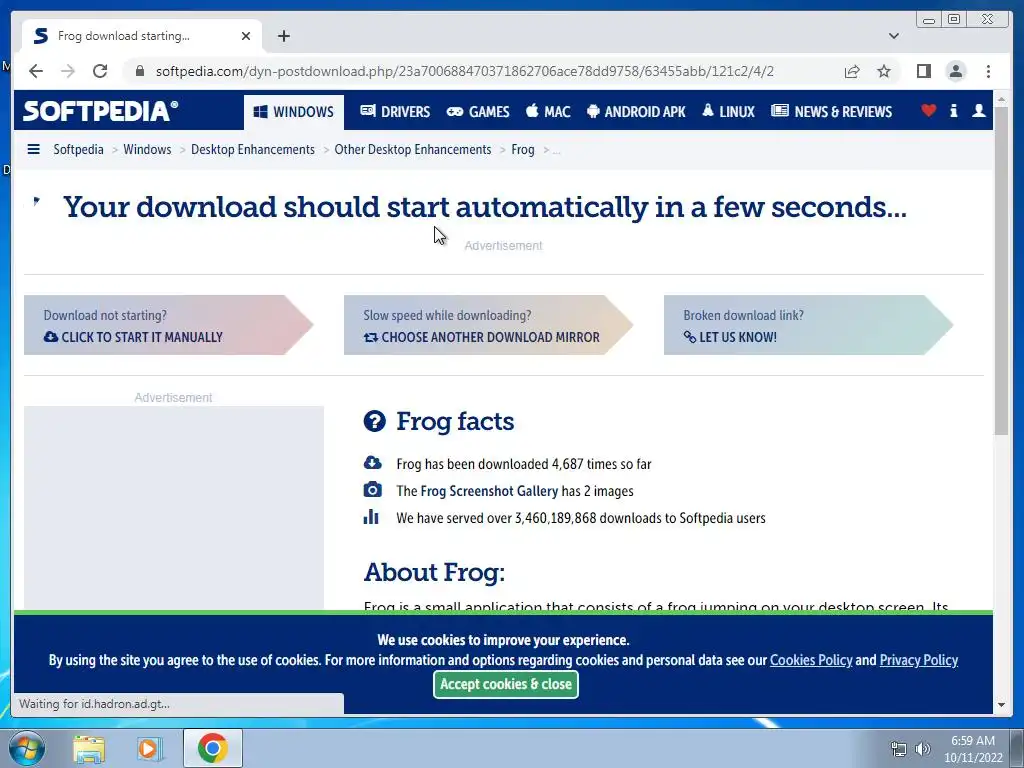
Task: Bookmark this page with star icon
Action: click(884, 71)
